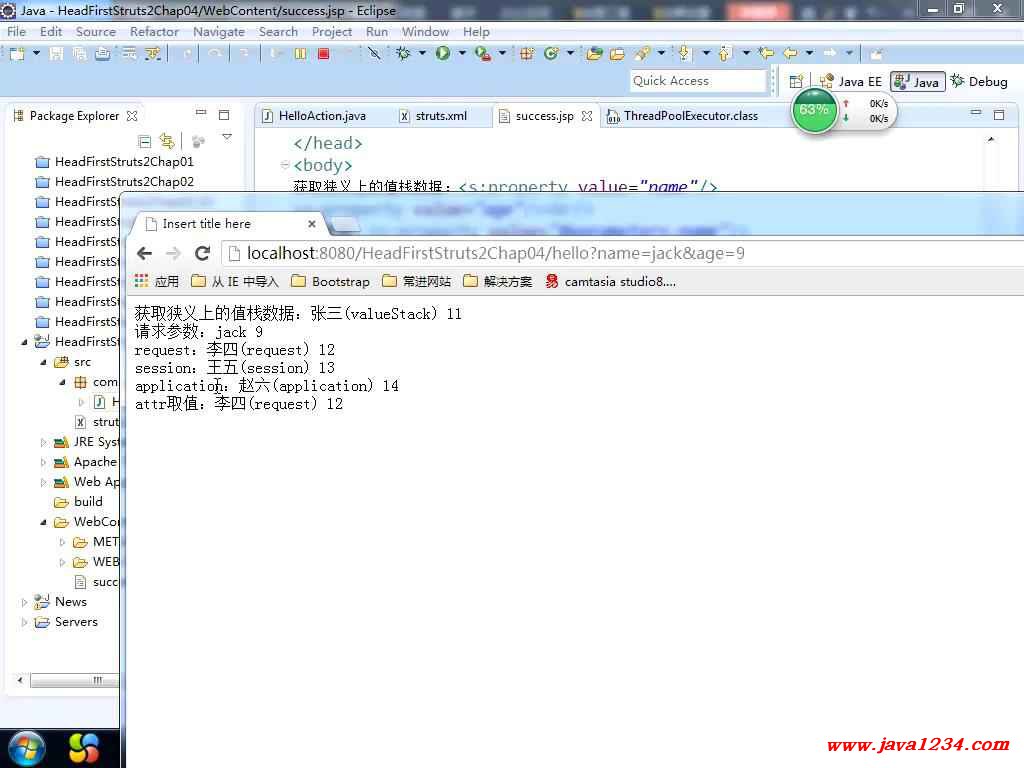1024x768 pixels.
Task: Click the New file wizard icon
Action: coord(17,54)
